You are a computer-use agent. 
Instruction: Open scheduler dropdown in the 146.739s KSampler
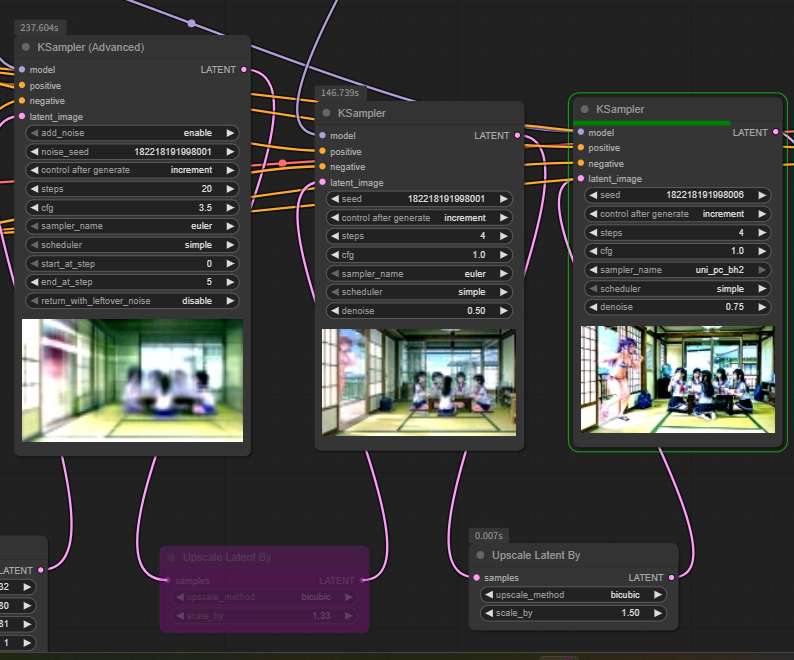pos(418,292)
